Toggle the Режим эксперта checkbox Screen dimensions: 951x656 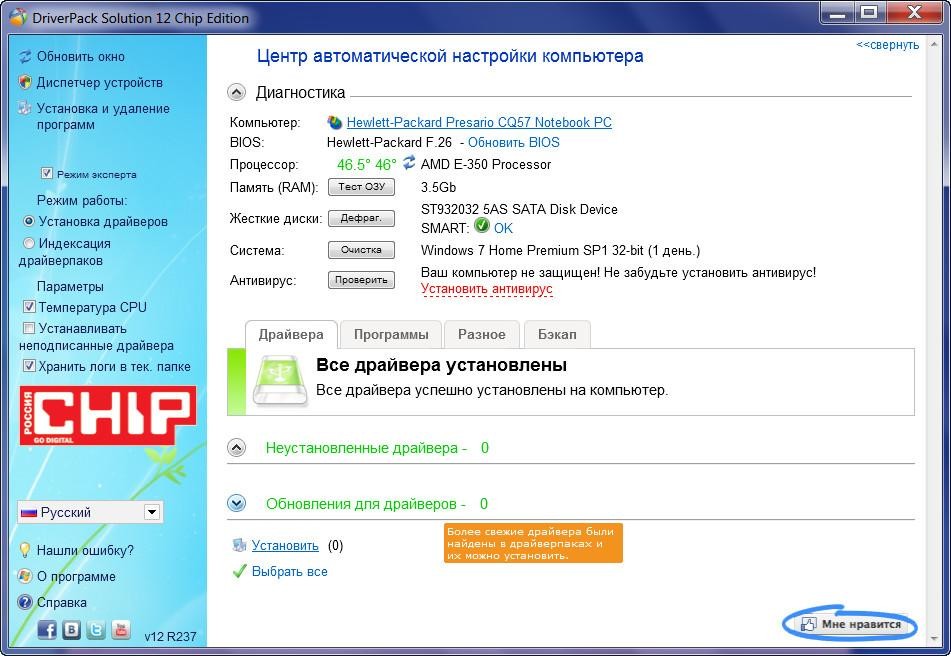[x=47, y=173]
